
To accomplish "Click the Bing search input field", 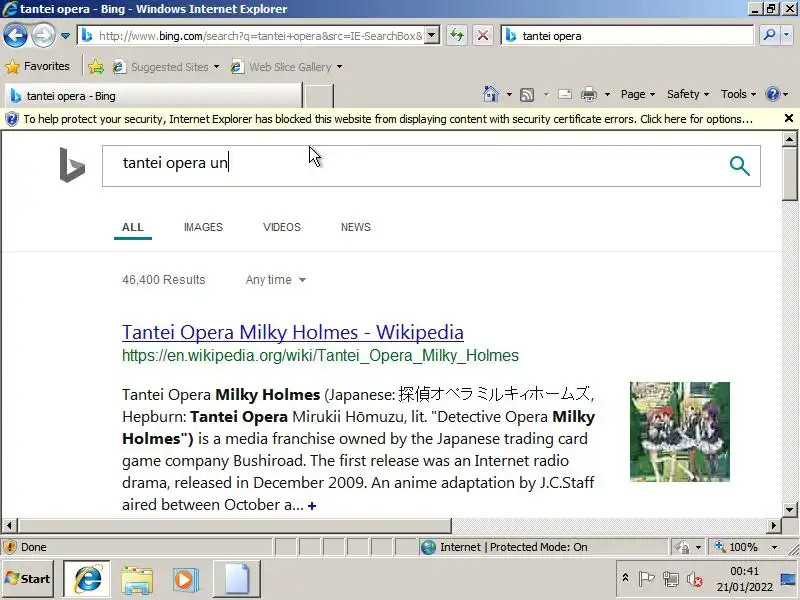I will click(x=413, y=166).
